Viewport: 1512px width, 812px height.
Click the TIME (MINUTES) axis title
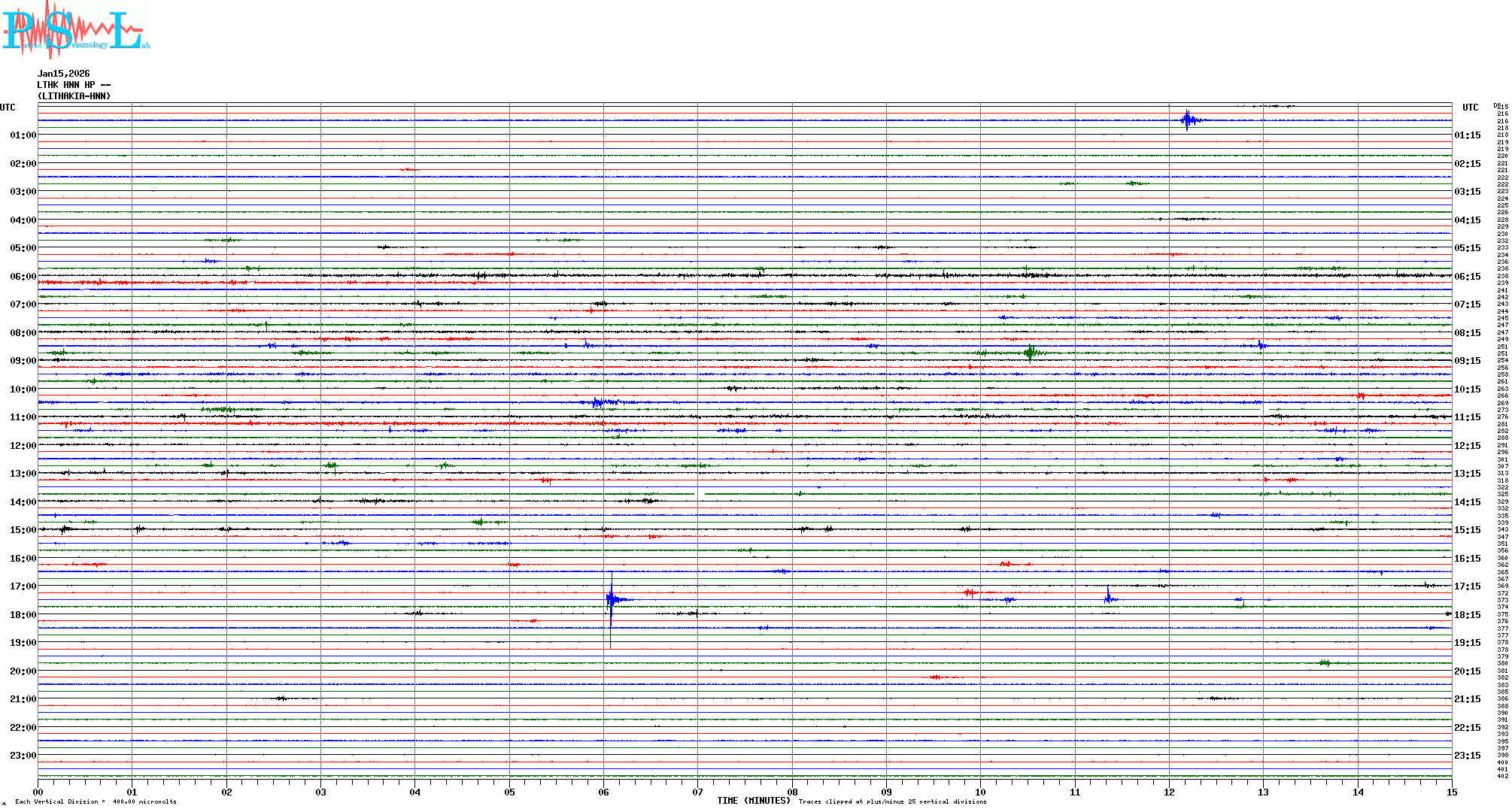(753, 801)
